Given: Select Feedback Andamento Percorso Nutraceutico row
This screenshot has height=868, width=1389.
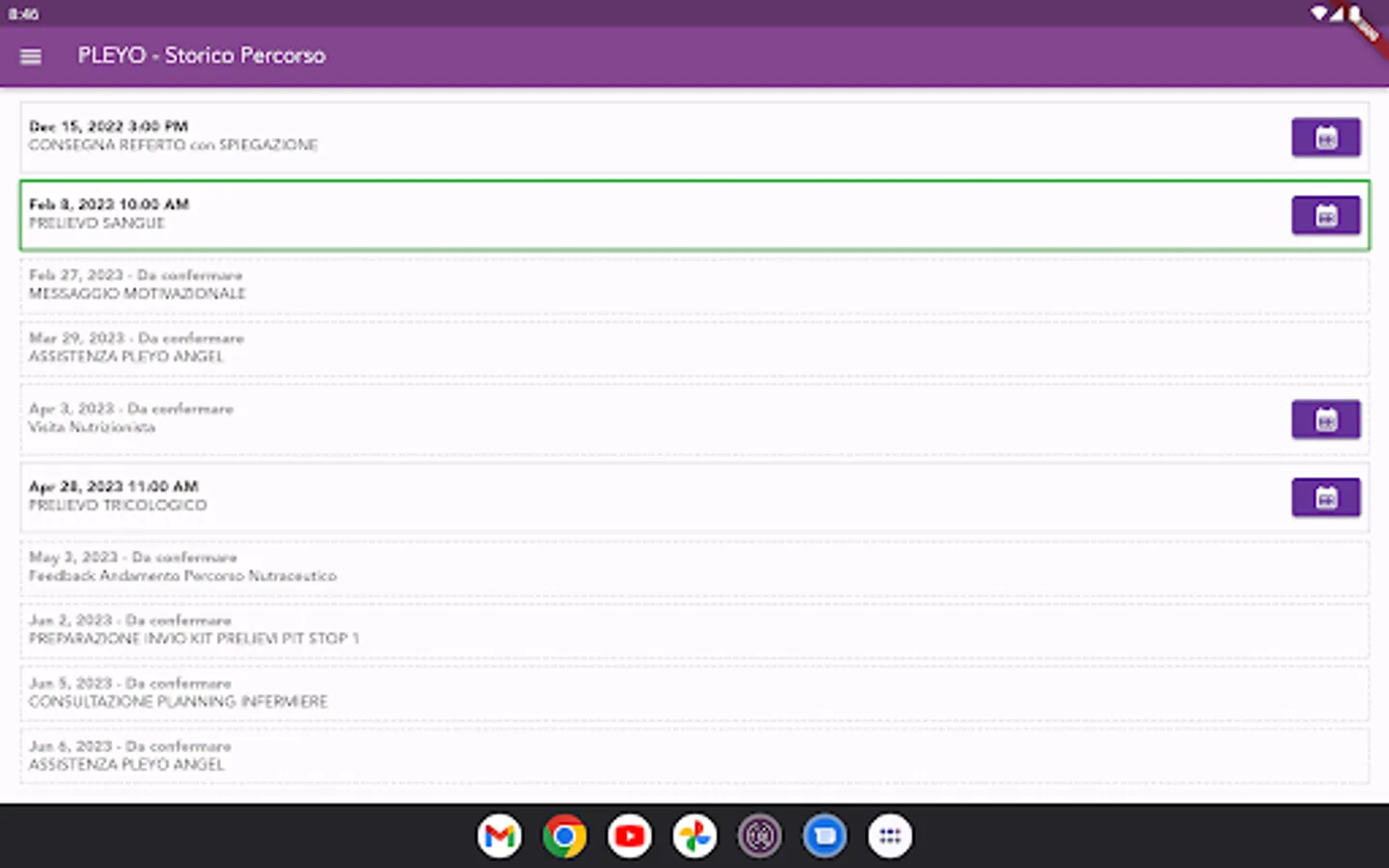Looking at the screenshot, I should (694, 568).
